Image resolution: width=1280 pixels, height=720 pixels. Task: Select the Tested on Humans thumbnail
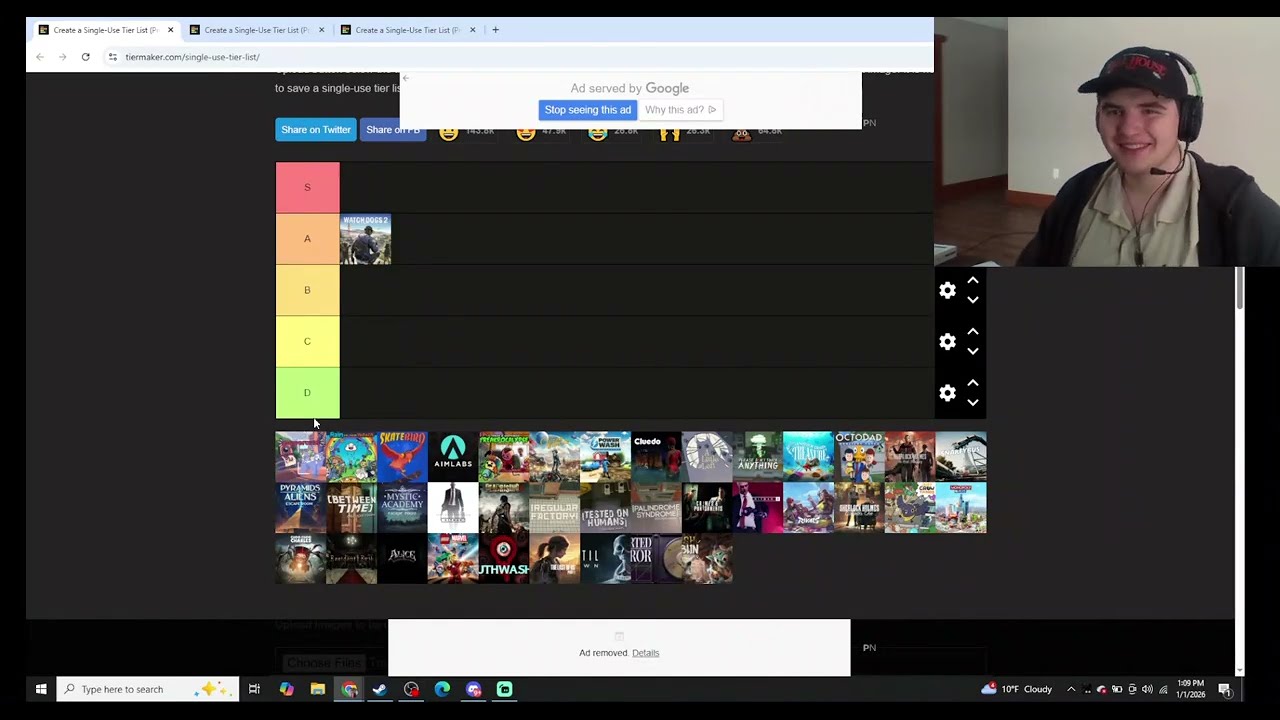click(605, 508)
